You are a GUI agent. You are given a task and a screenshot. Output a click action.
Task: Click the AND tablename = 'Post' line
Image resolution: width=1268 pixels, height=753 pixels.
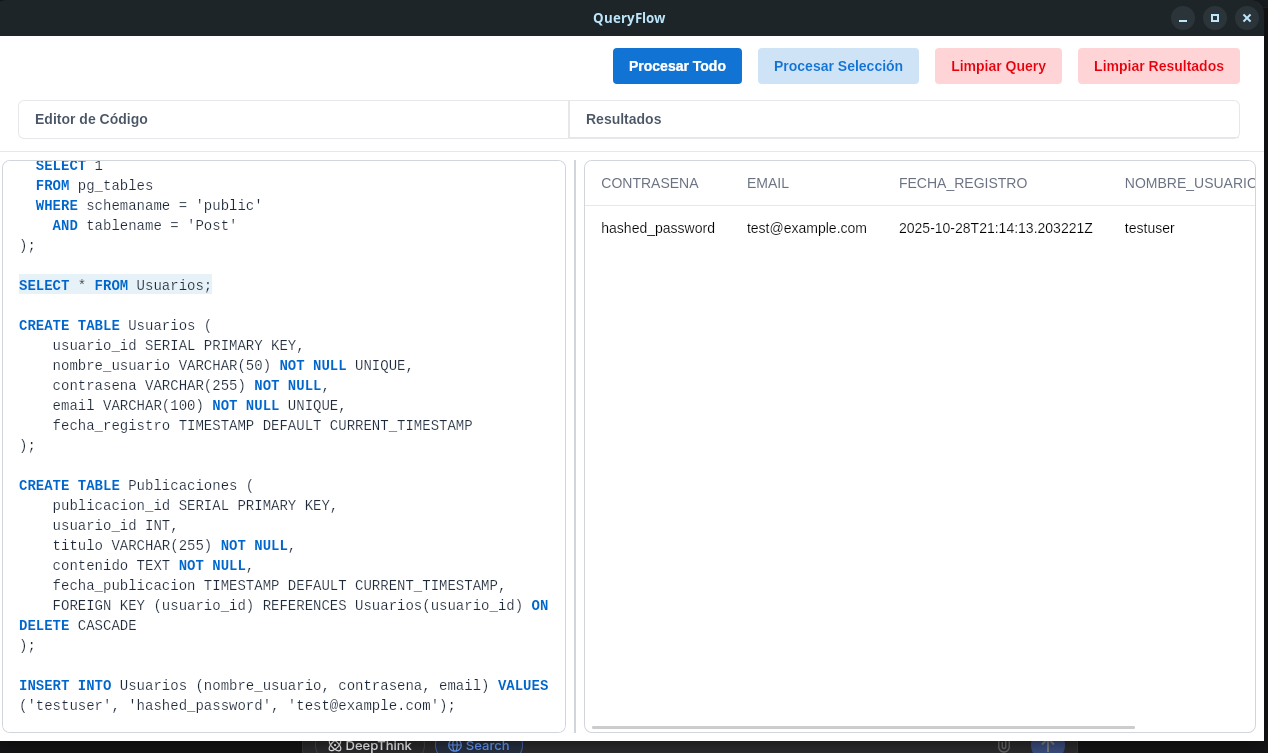click(x=145, y=226)
